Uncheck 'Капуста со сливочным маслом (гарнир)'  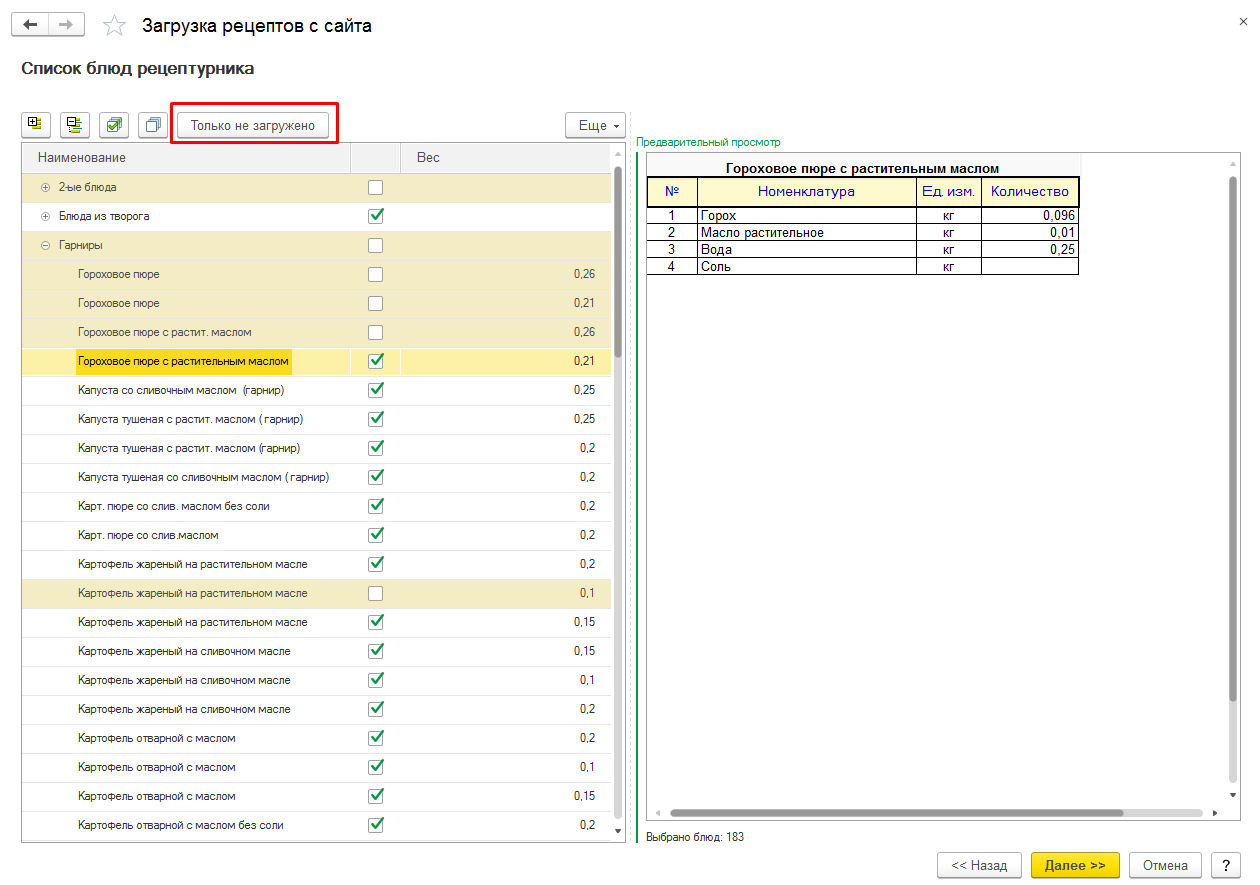click(x=376, y=390)
